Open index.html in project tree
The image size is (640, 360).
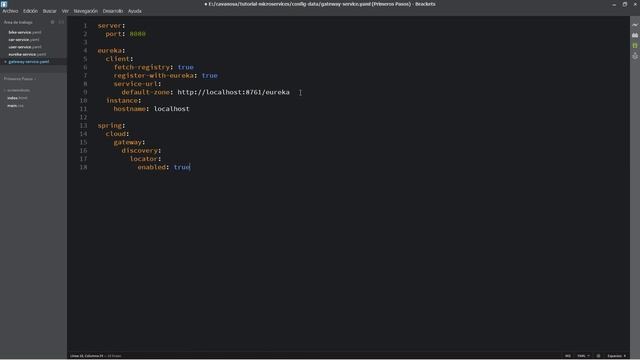17,98
